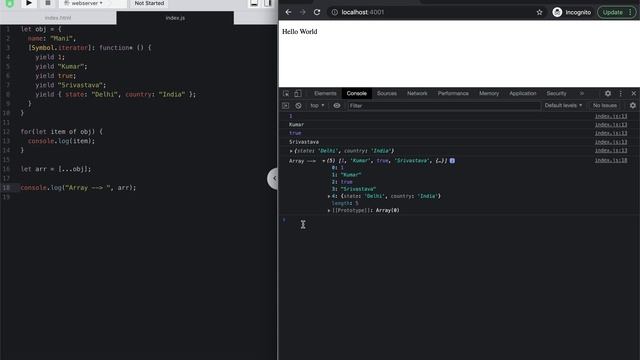Select the 1: "Kumar" array entry
This screenshot has height=360, width=640.
[x=347, y=175]
